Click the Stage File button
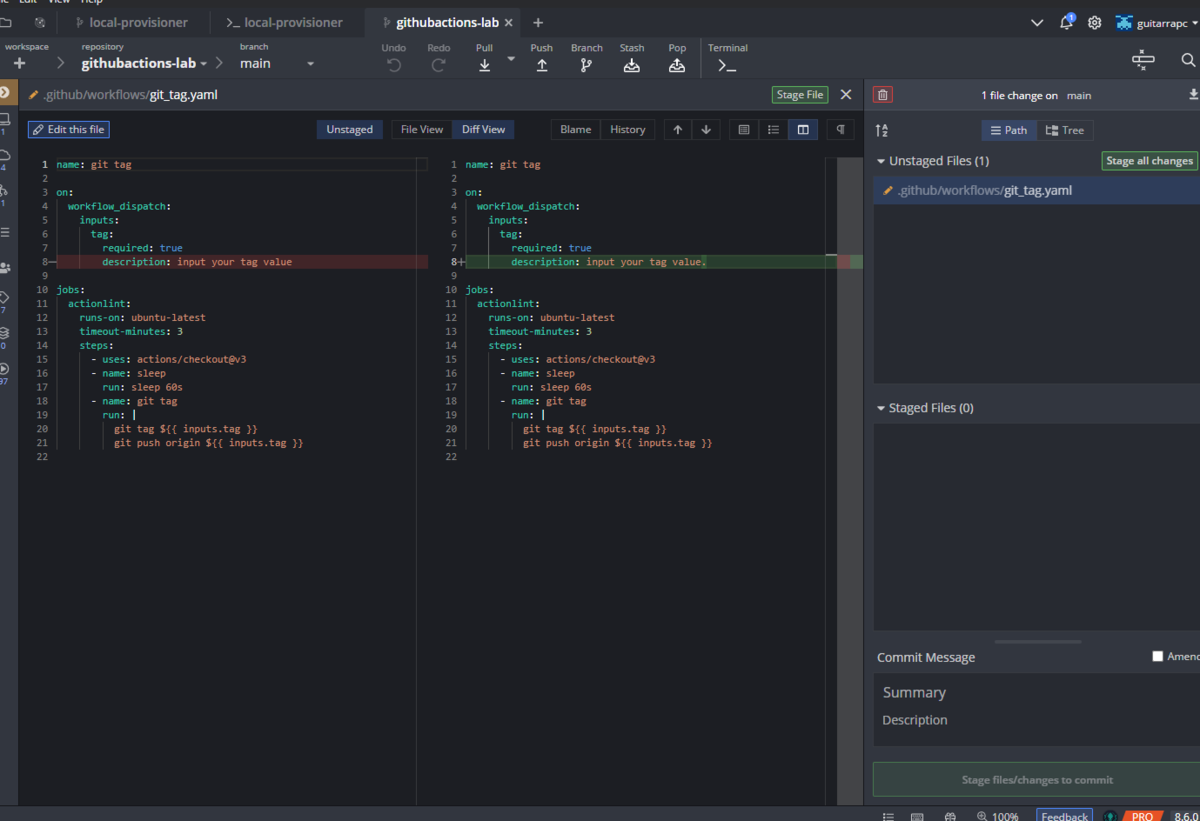Image resolution: width=1200 pixels, height=821 pixels. pyautogui.click(x=800, y=95)
